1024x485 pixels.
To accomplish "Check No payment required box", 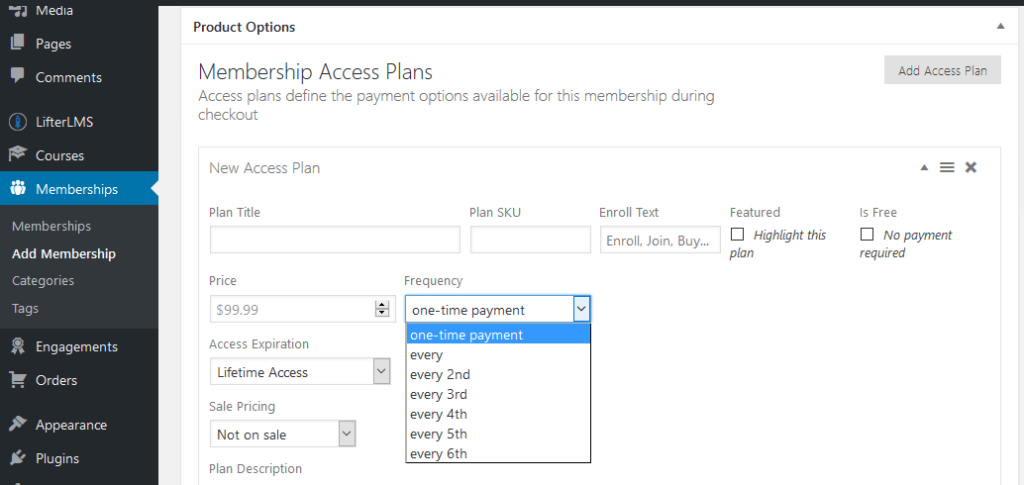I will [x=867, y=234].
